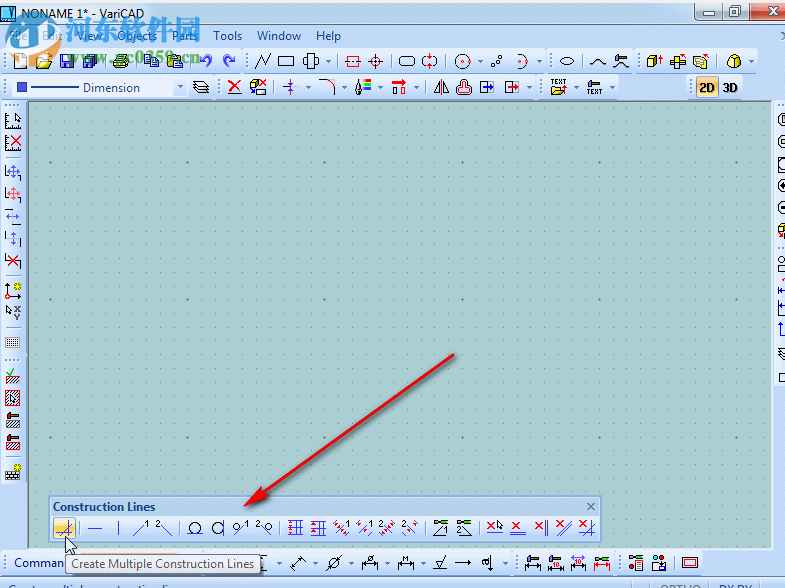The image size is (785, 588).
Task: Click the copy icon
Action: pos(151,61)
